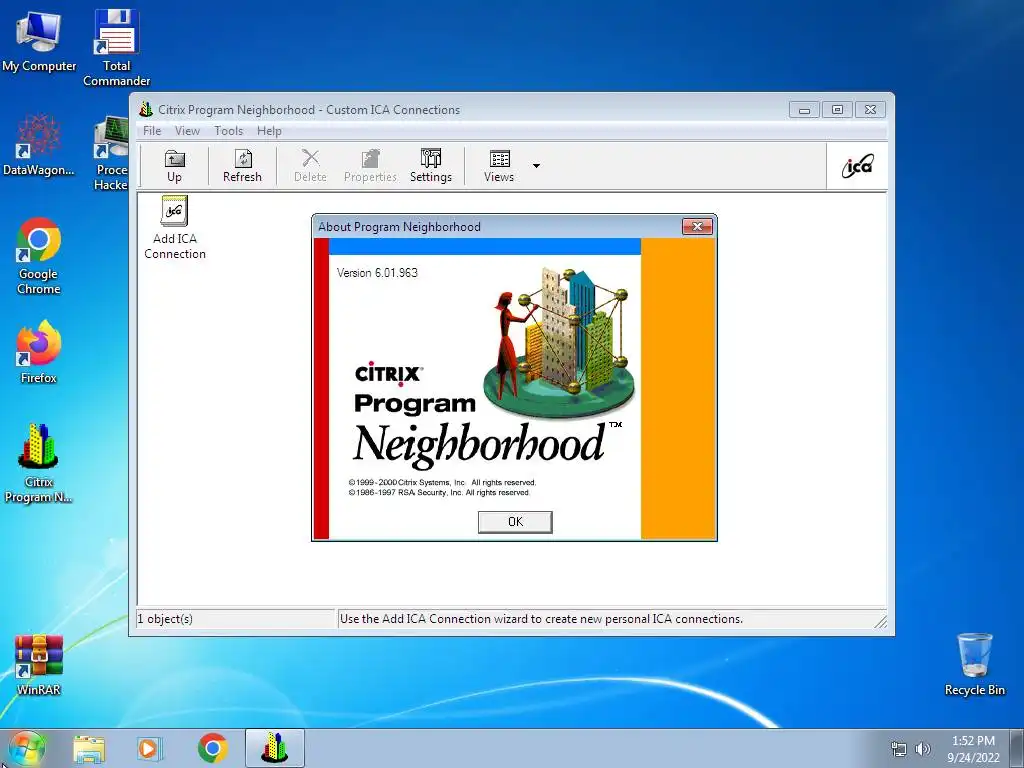Click the RSA Security copyright line
The image size is (1024, 768).
click(x=439, y=492)
